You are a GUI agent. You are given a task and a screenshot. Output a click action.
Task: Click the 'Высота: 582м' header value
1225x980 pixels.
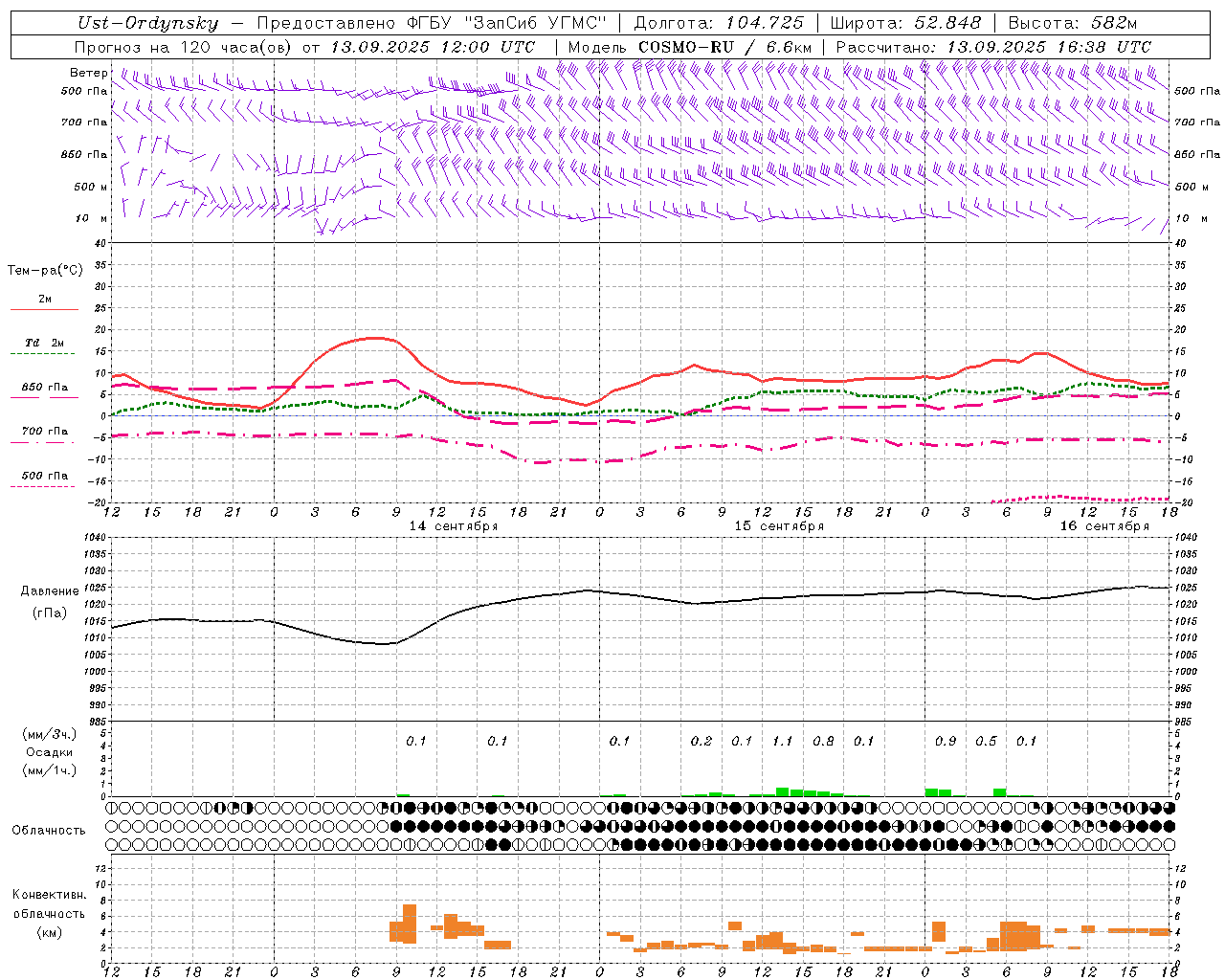tap(1072, 23)
